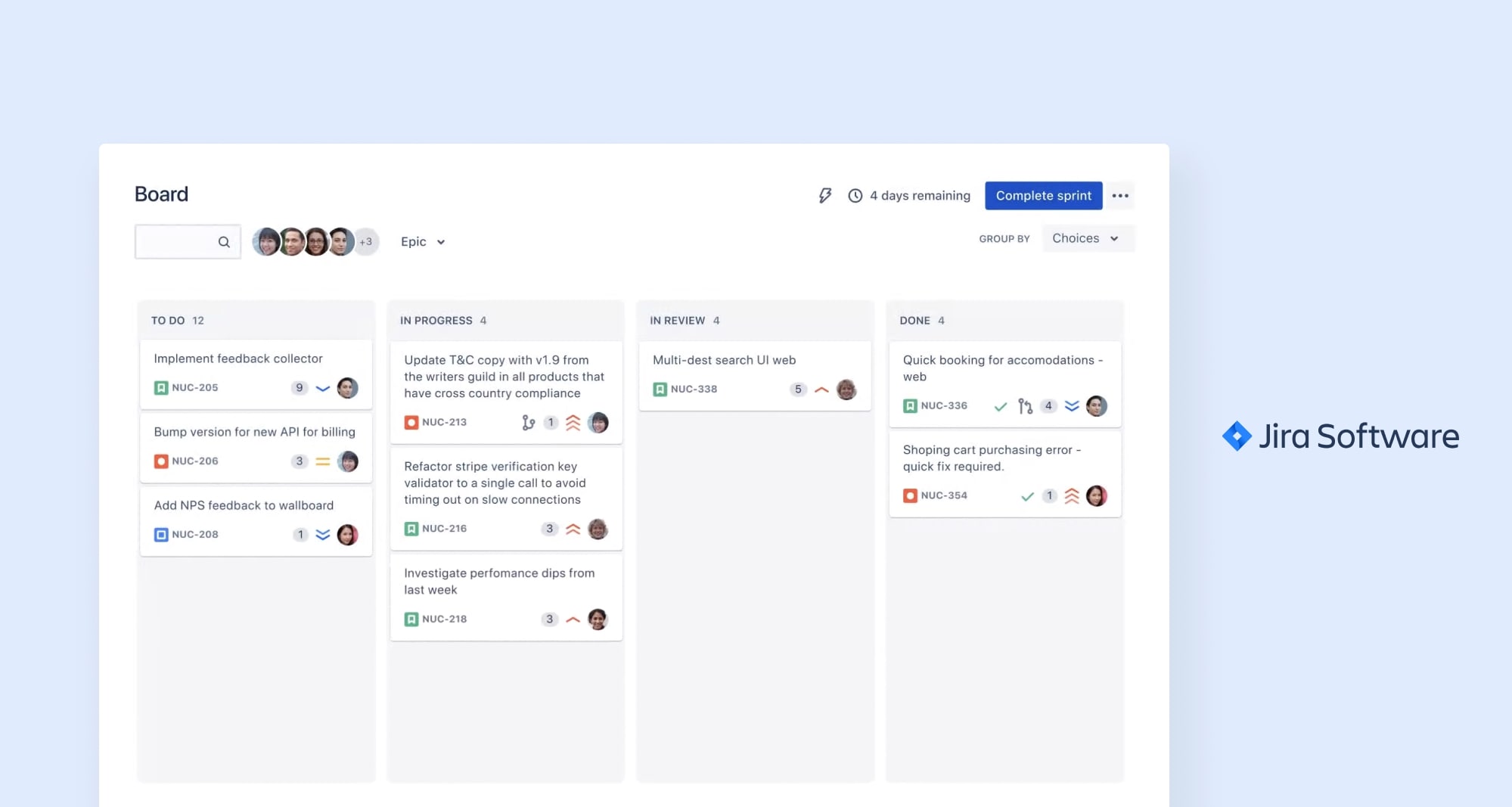Click the Complete sprint button
The width and height of the screenshot is (1512, 807).
click(1043, 196)
